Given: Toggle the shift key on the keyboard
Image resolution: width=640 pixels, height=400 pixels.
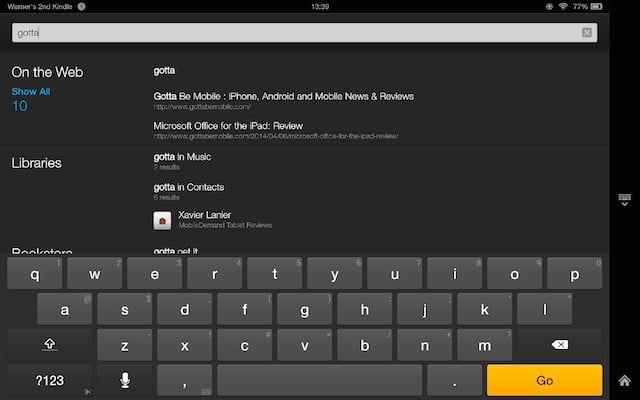Looking at the screenshot, I should click(x=49, y=345).
